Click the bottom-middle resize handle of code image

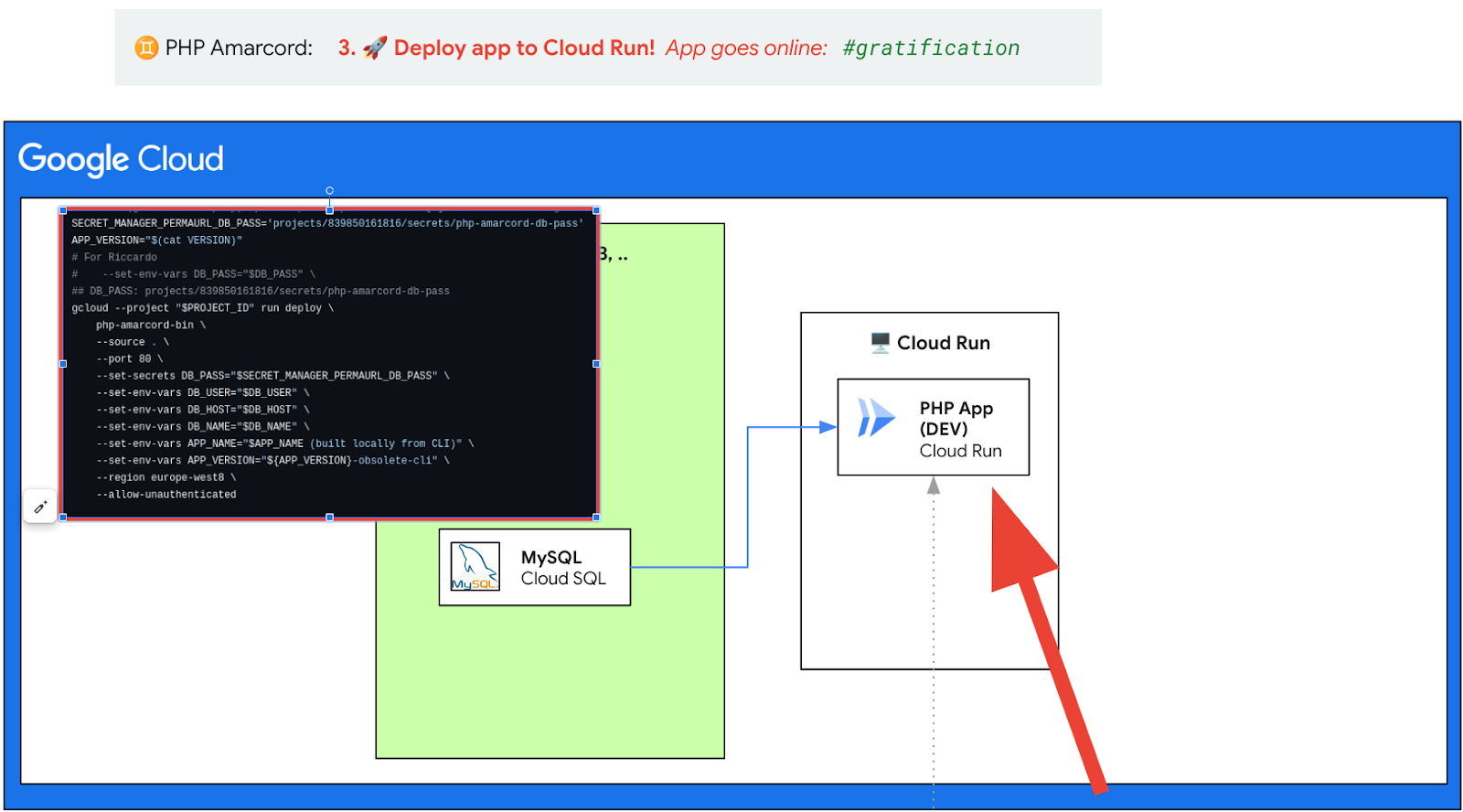point(329,518)
